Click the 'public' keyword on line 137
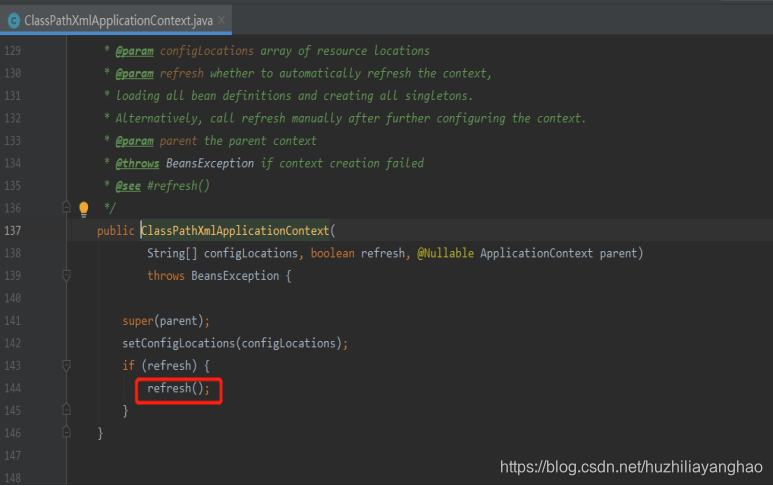This screenshot has height=486, width=773. [x=116, y=231]
